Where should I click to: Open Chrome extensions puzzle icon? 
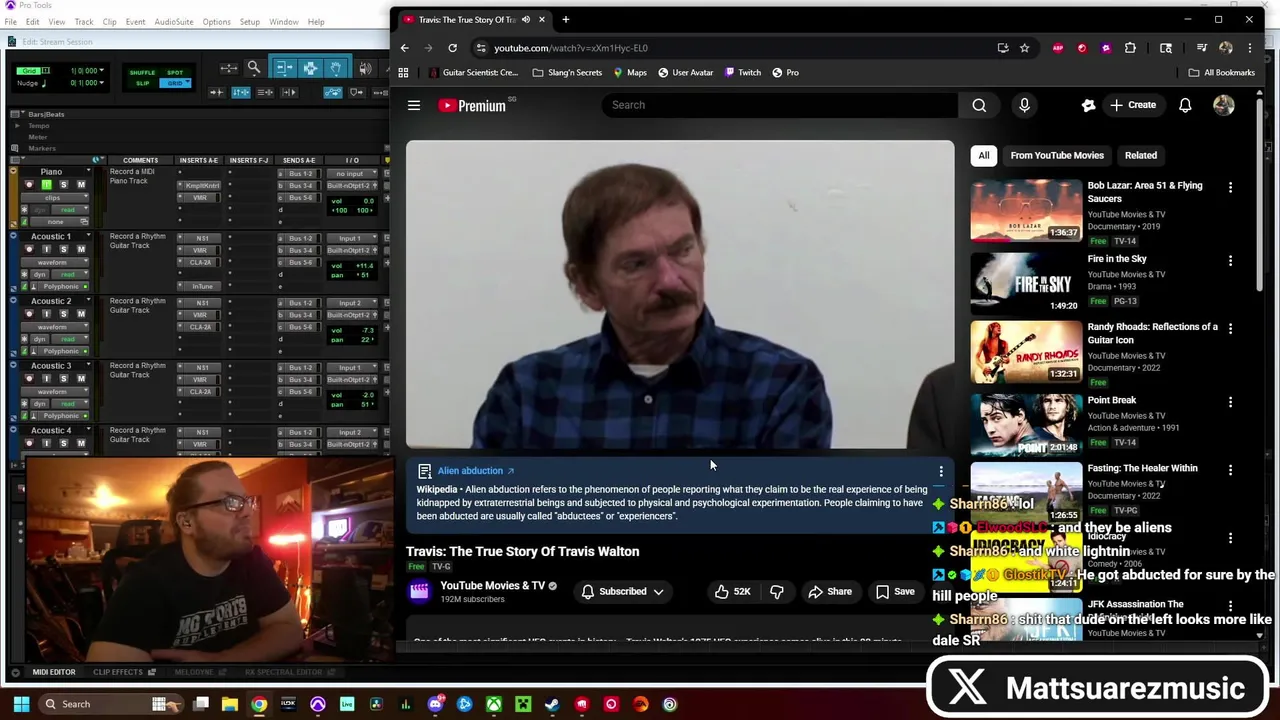1130,48
